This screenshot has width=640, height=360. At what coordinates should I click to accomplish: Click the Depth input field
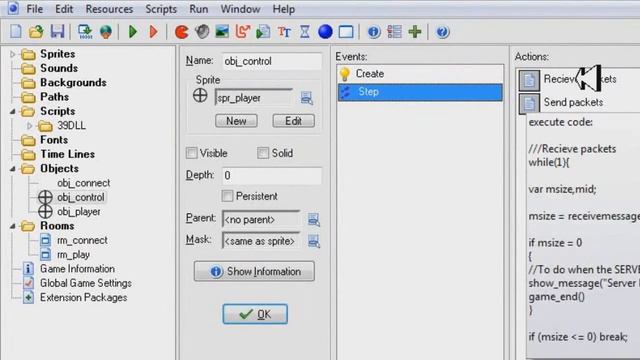[x=271, y=176]
